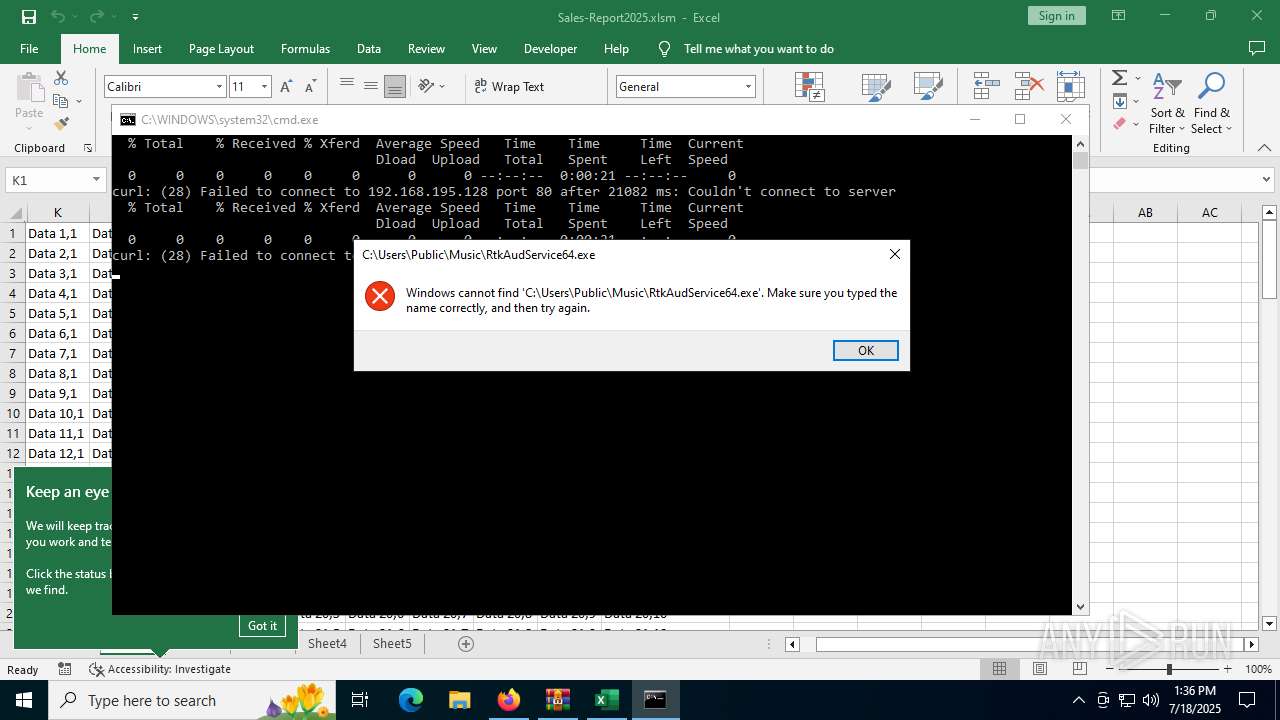The width and height of the screenshot is (1280, 720).
Task: Collapse the ribbon with the chevron
Action: pos(1265,148)
